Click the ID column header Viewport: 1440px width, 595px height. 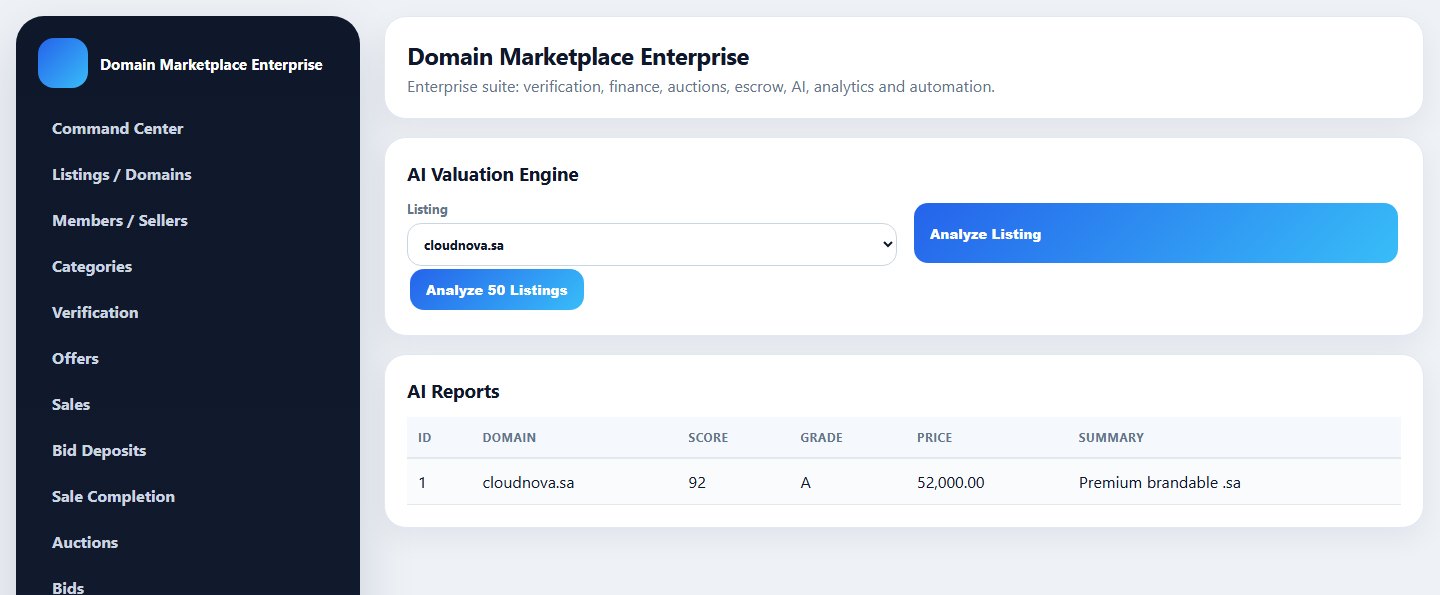click(425, 438)
